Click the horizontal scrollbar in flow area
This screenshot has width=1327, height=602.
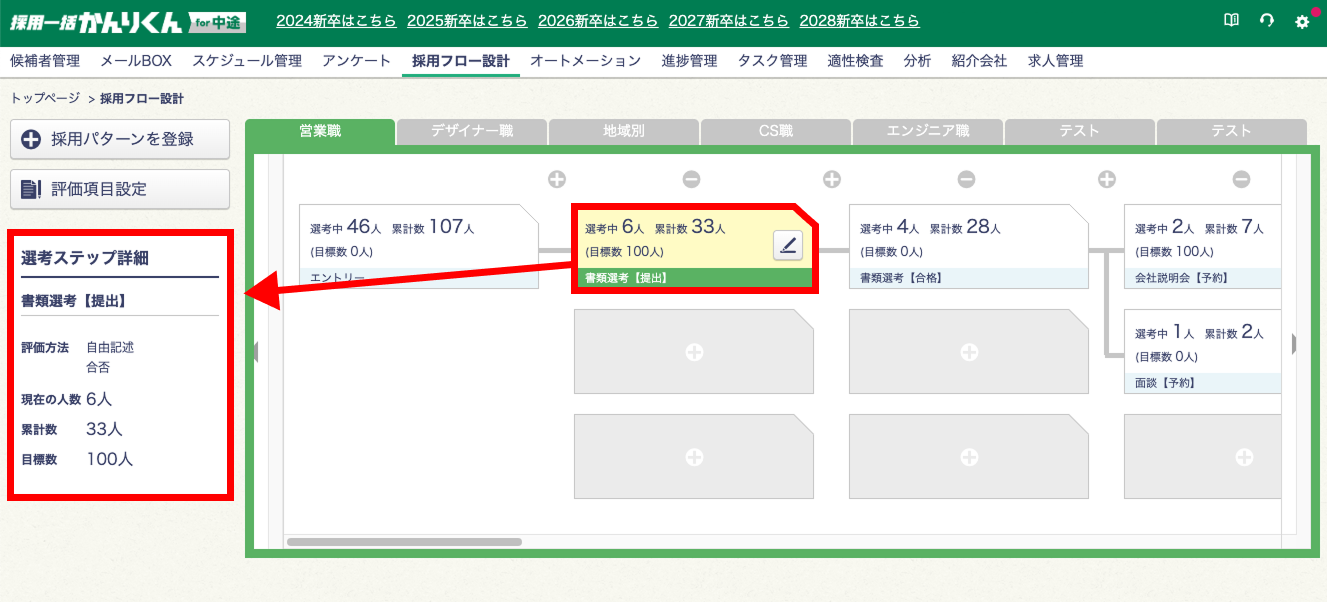[404, 542]
